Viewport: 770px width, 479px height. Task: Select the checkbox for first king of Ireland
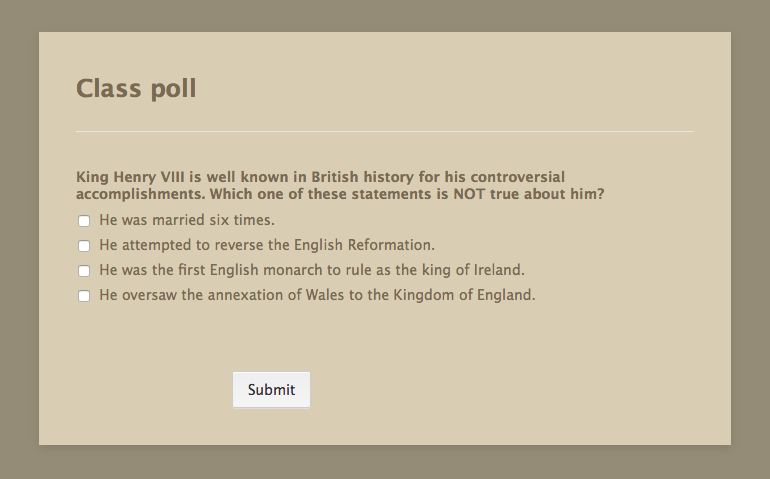click(84, 271)
